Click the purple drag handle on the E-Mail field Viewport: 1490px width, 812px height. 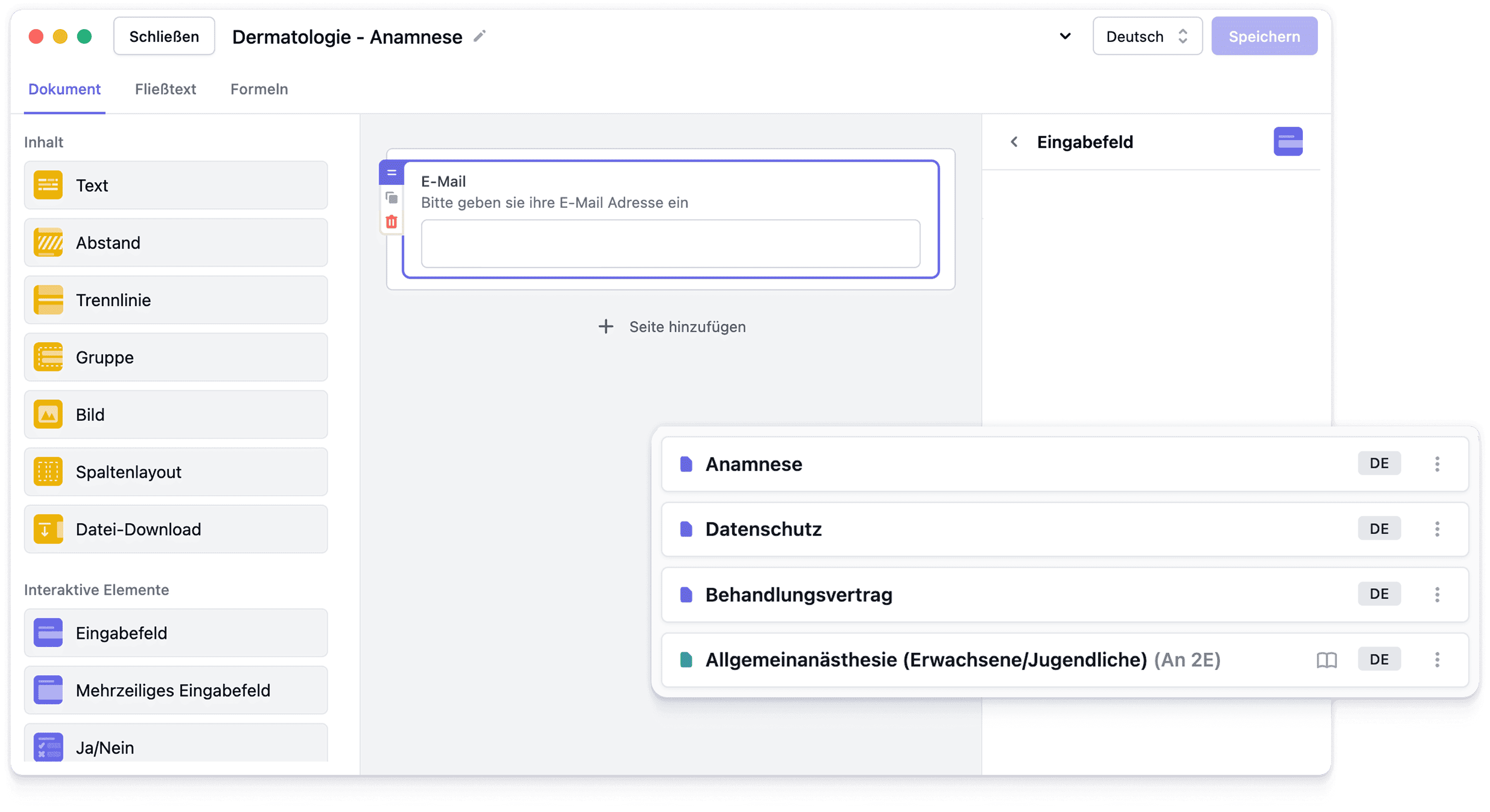point(392,173)
